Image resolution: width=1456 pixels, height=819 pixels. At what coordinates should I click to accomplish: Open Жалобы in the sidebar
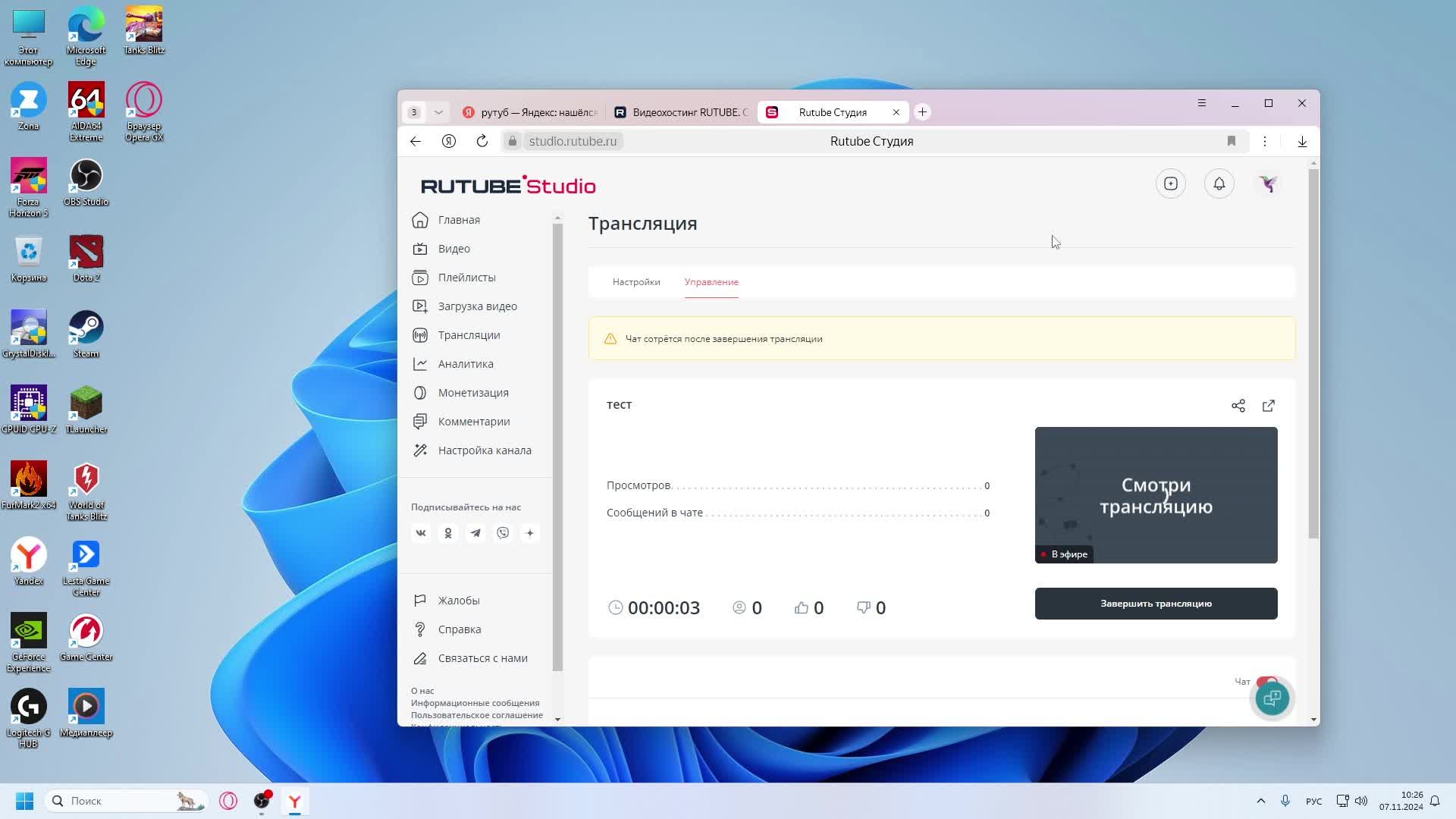[x=446, y=601]
